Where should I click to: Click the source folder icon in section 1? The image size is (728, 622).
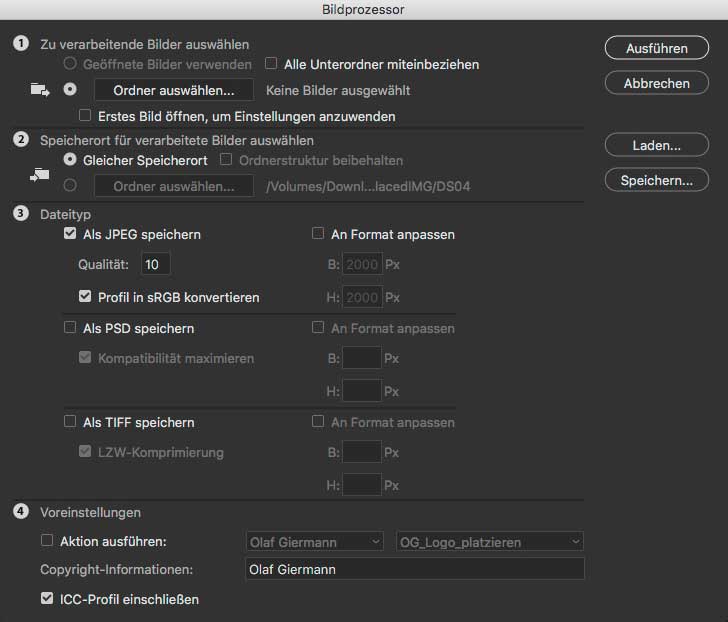[40, 89]
